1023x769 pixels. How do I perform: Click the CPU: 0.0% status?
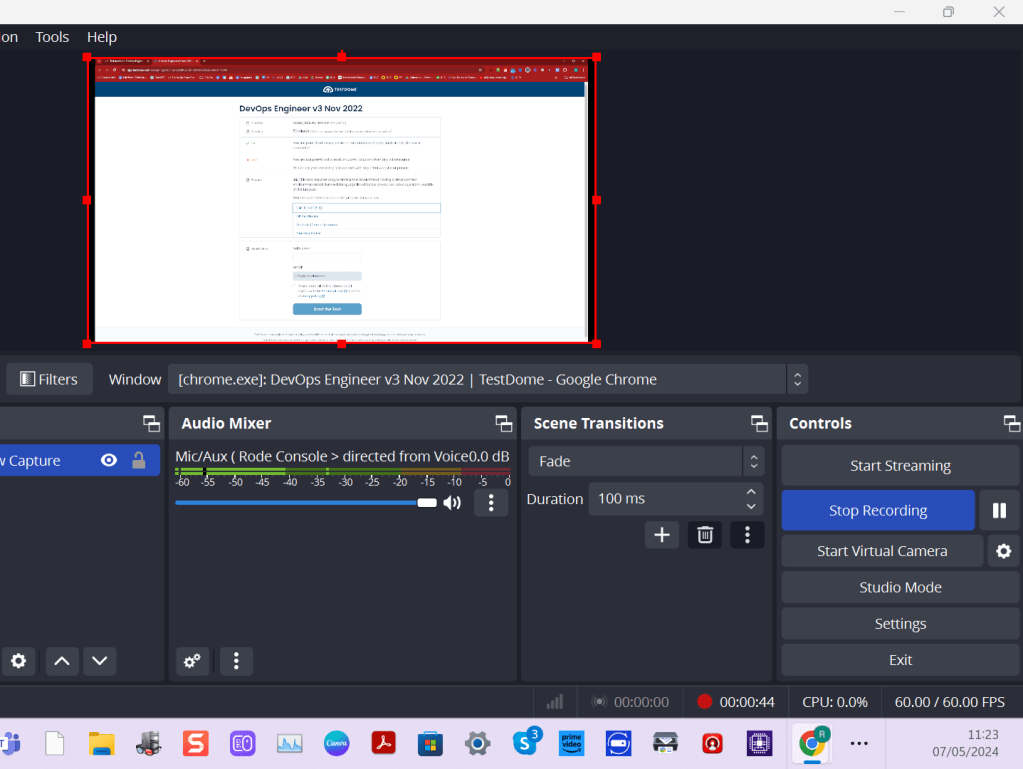tap(834, 702)
